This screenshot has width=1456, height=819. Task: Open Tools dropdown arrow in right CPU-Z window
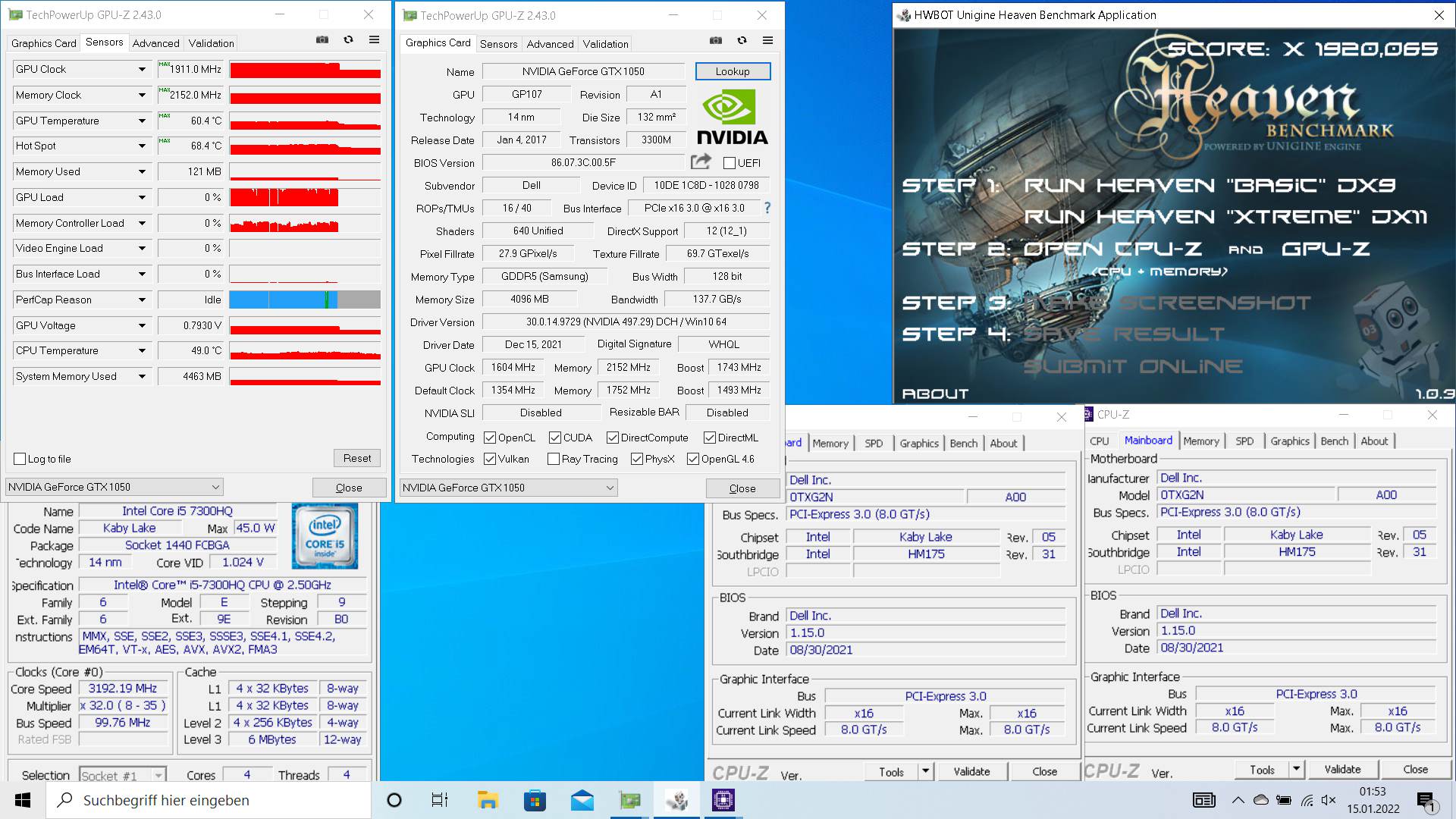coord(1297,770)
